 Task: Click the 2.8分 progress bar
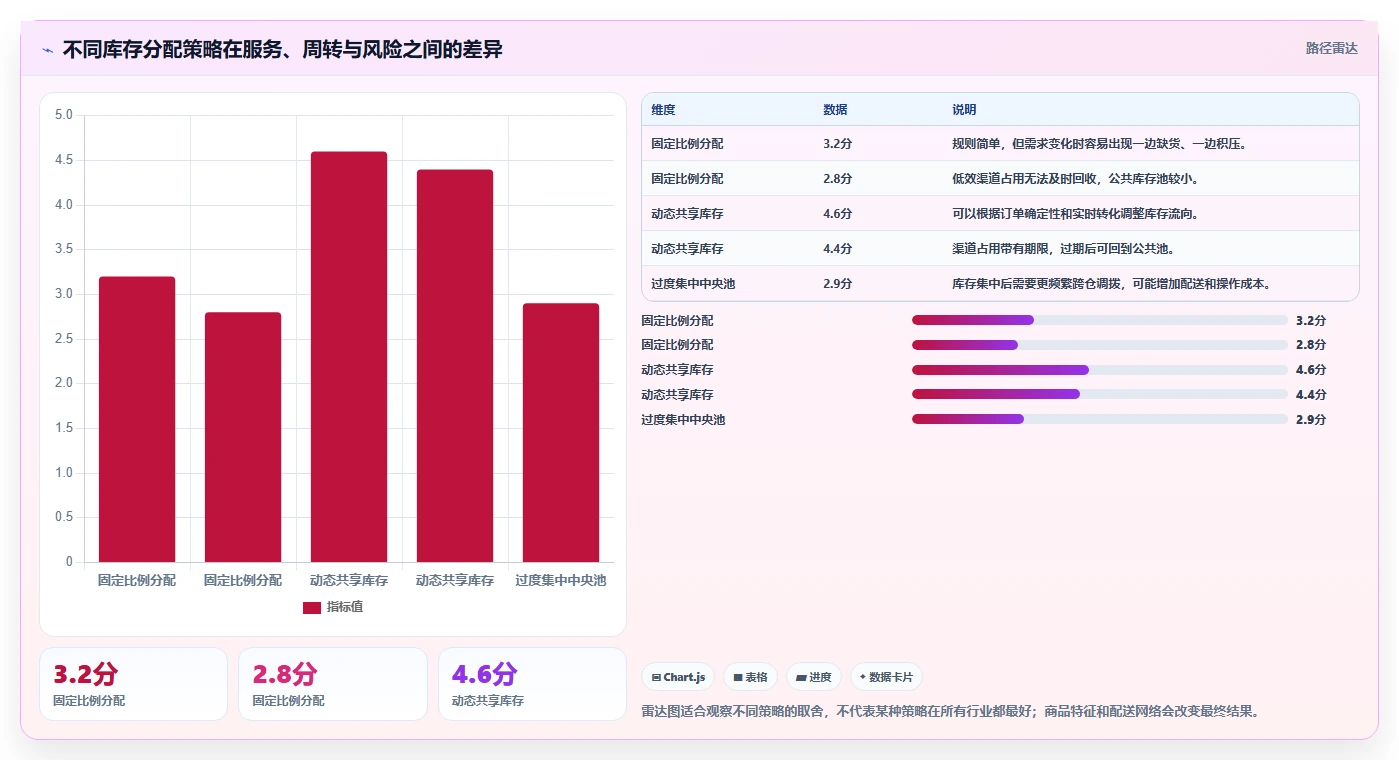1100,345
